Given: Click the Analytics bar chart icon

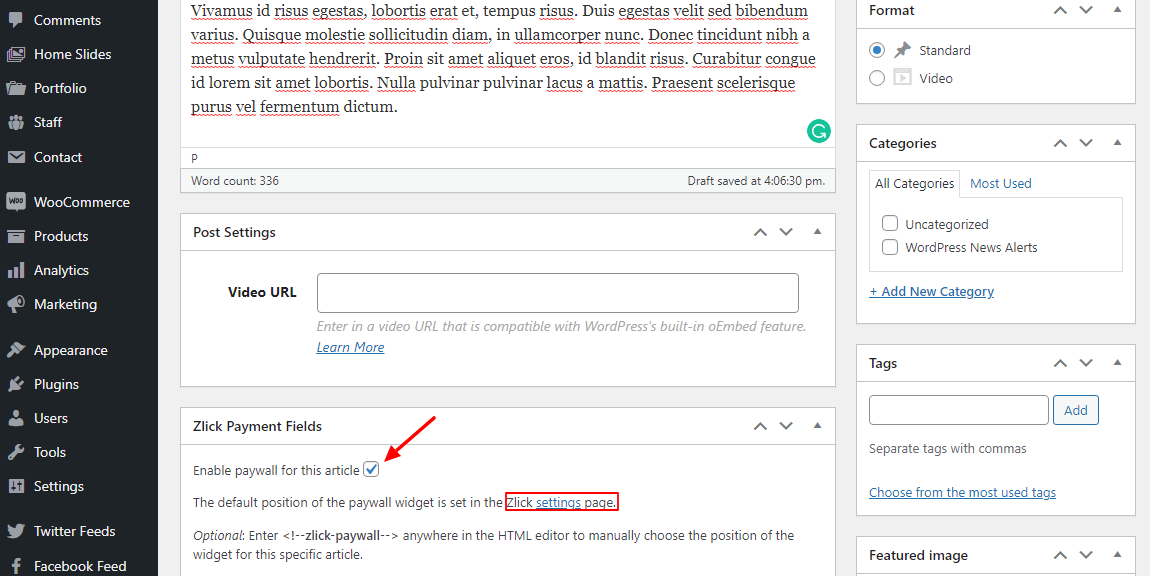Looking at the screenshot, I should (16, 270).
